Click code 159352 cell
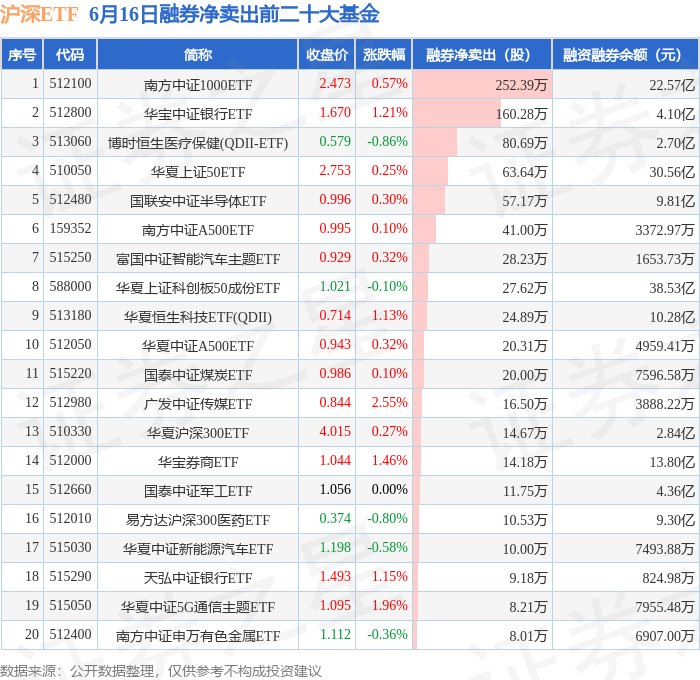The width and height of the screenshot is (700, 680). pos(70,229)
